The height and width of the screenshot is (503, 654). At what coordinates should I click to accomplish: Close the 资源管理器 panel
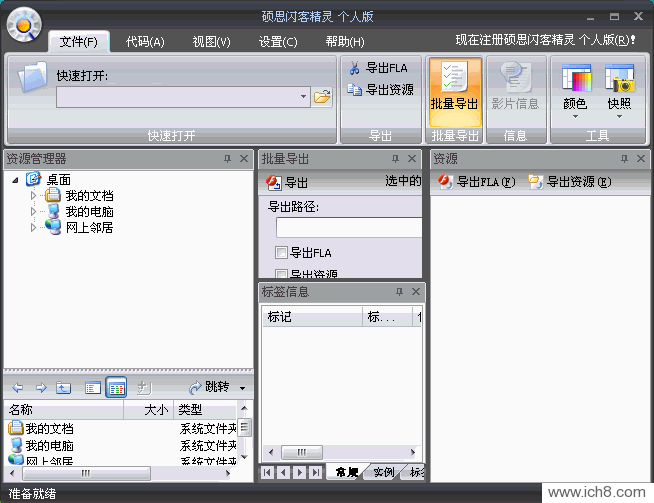coord(244,158)
